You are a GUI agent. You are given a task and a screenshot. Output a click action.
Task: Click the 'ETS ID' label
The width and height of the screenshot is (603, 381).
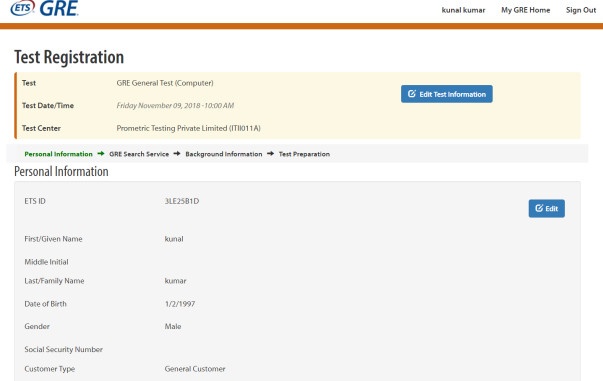pos(35,201)
